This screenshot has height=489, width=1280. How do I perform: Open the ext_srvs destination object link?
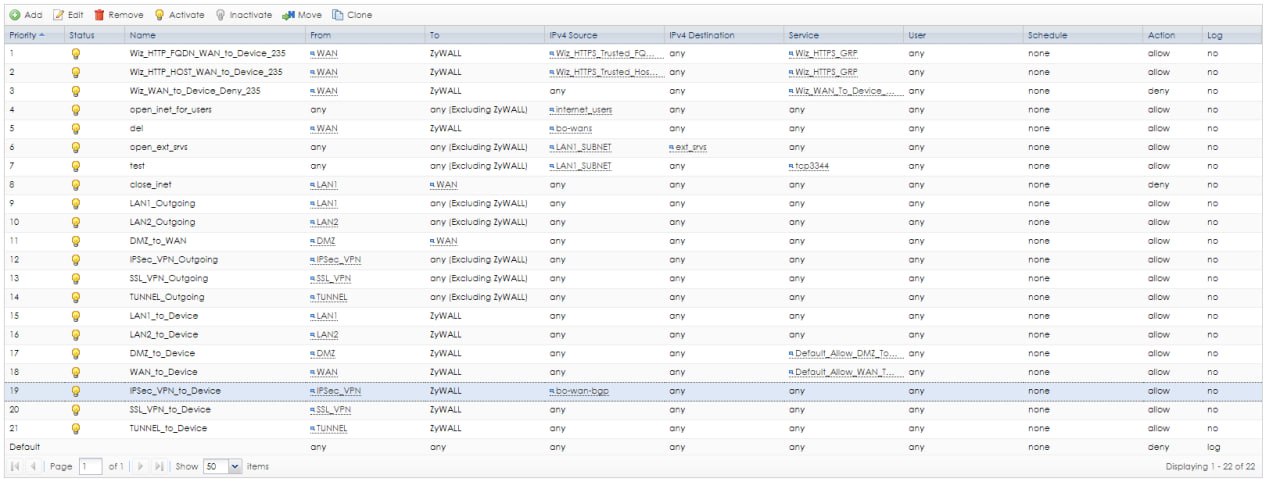pos(688,148)
